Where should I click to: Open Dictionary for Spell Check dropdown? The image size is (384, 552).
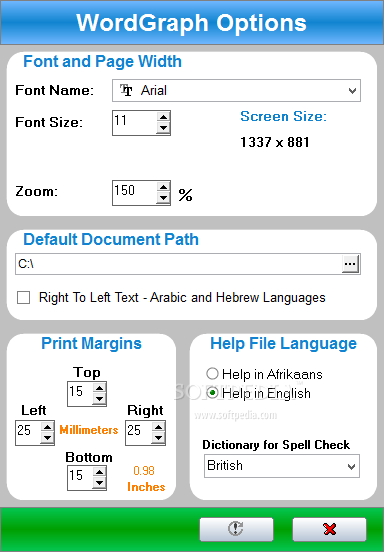point(282,466)
